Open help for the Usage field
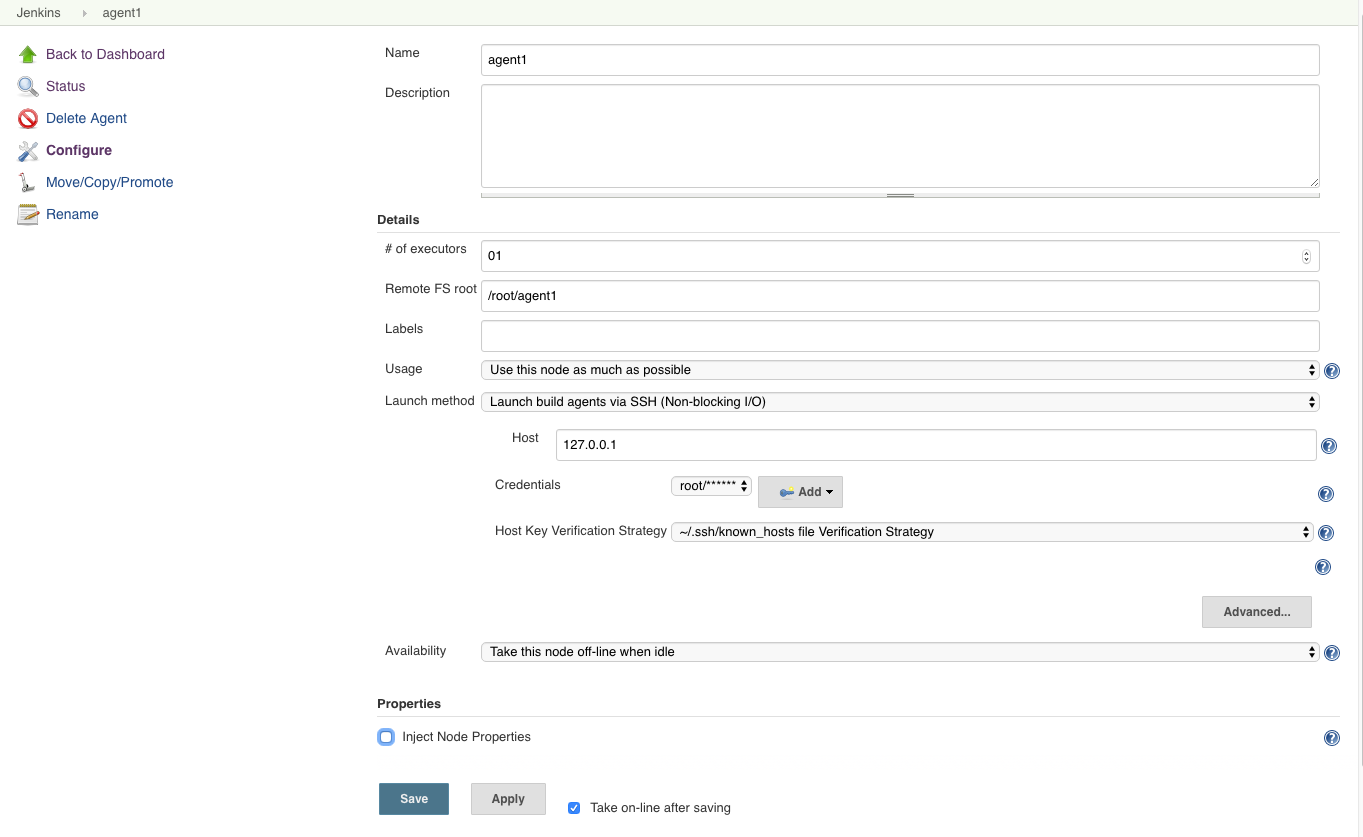The width and height of the screenshot is (1363, 837). [x=1332, y=371]
